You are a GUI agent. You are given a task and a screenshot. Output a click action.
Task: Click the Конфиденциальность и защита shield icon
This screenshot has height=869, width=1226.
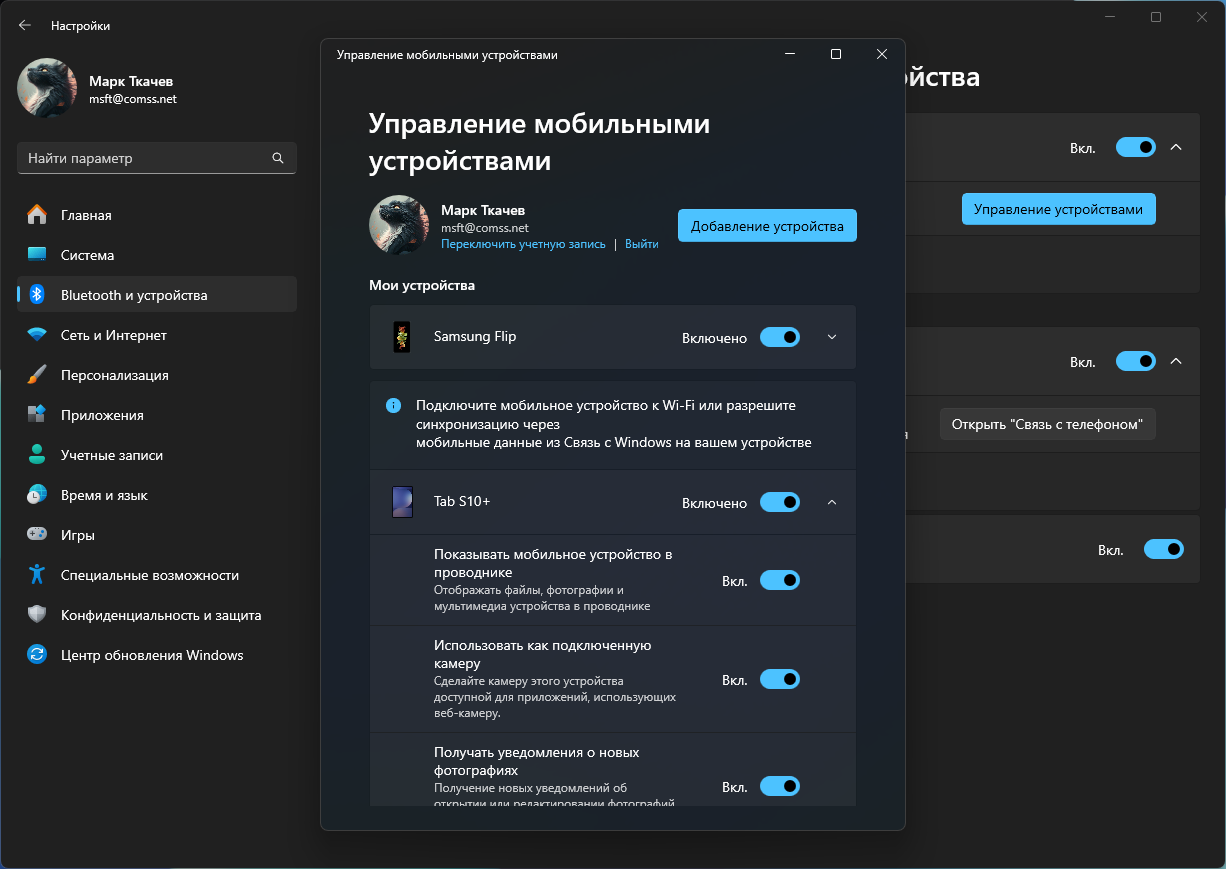pos(37,615)
